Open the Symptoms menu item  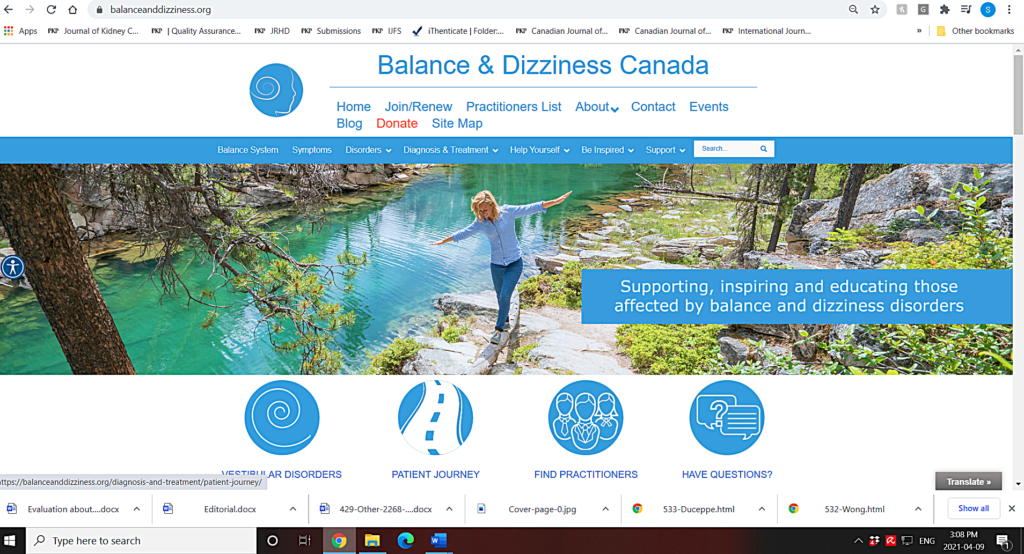point(312,150)
